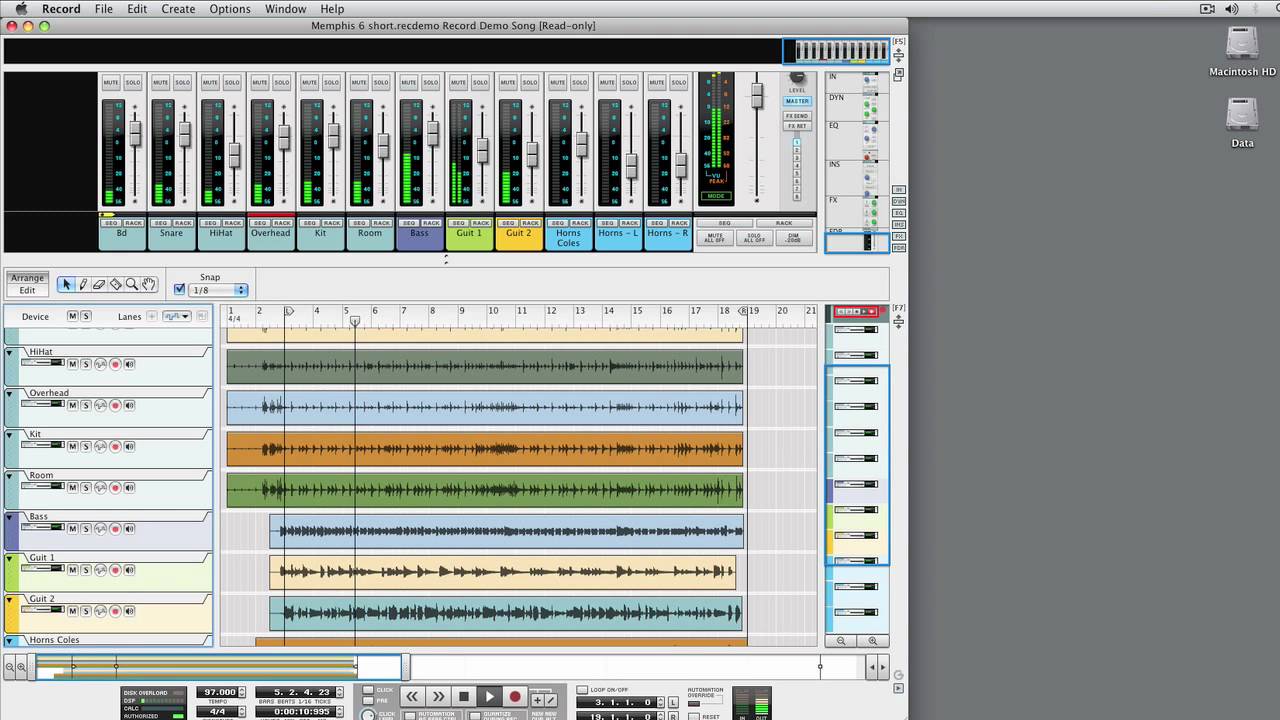
Task: Select the arrow Selection tool
Action: 67,285
